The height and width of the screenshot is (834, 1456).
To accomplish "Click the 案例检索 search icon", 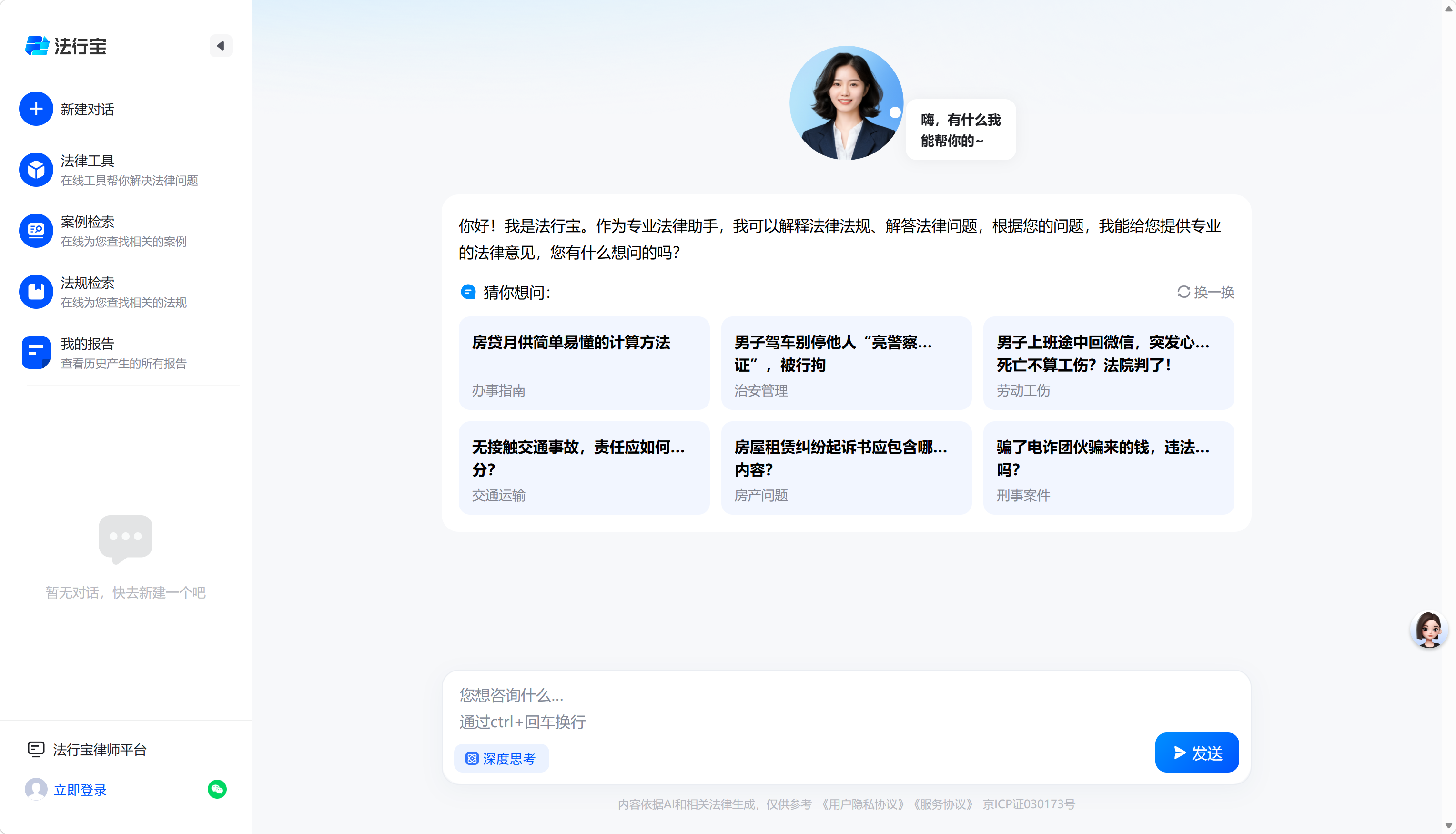I will click(x=36, y=230).
